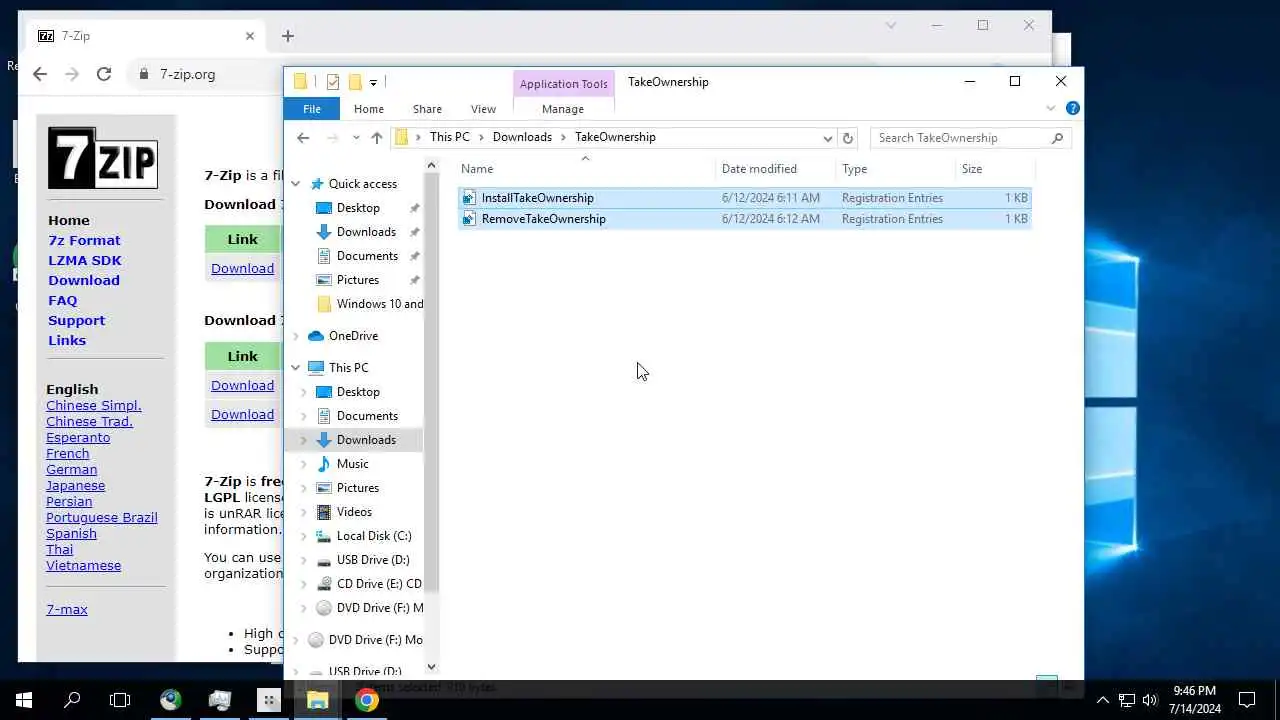Go back in File Explorer
Viewport: 1280px width, 720px height.
tap(303, 138)
